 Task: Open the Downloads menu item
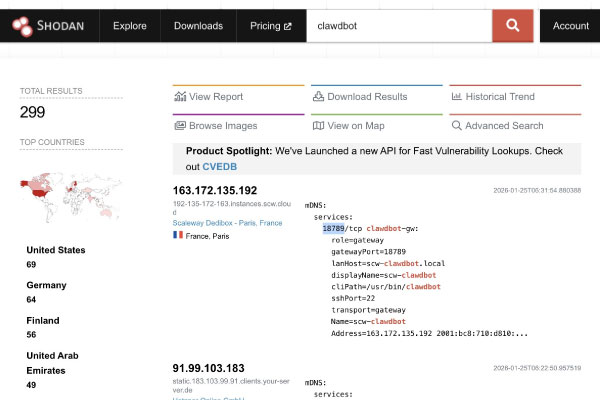point(198,26)
